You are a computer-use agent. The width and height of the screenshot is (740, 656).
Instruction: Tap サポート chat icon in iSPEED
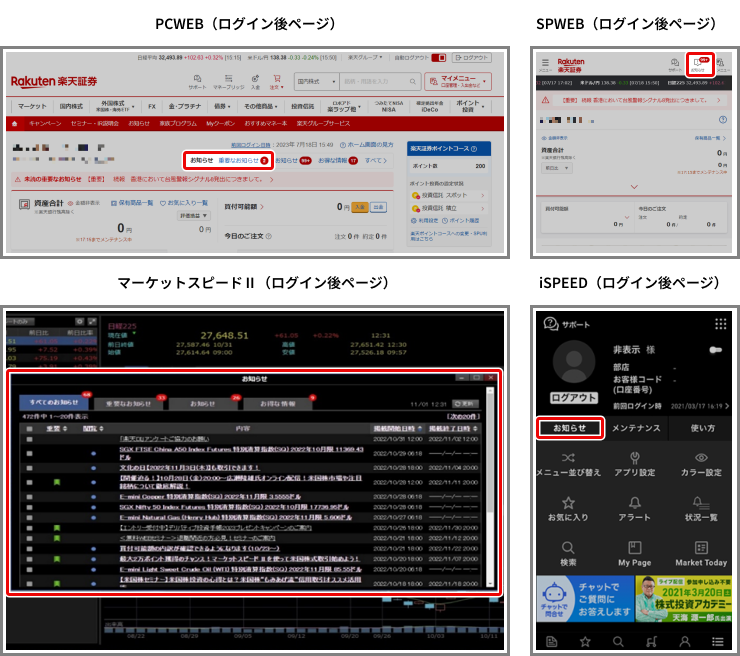coord(551,324)
